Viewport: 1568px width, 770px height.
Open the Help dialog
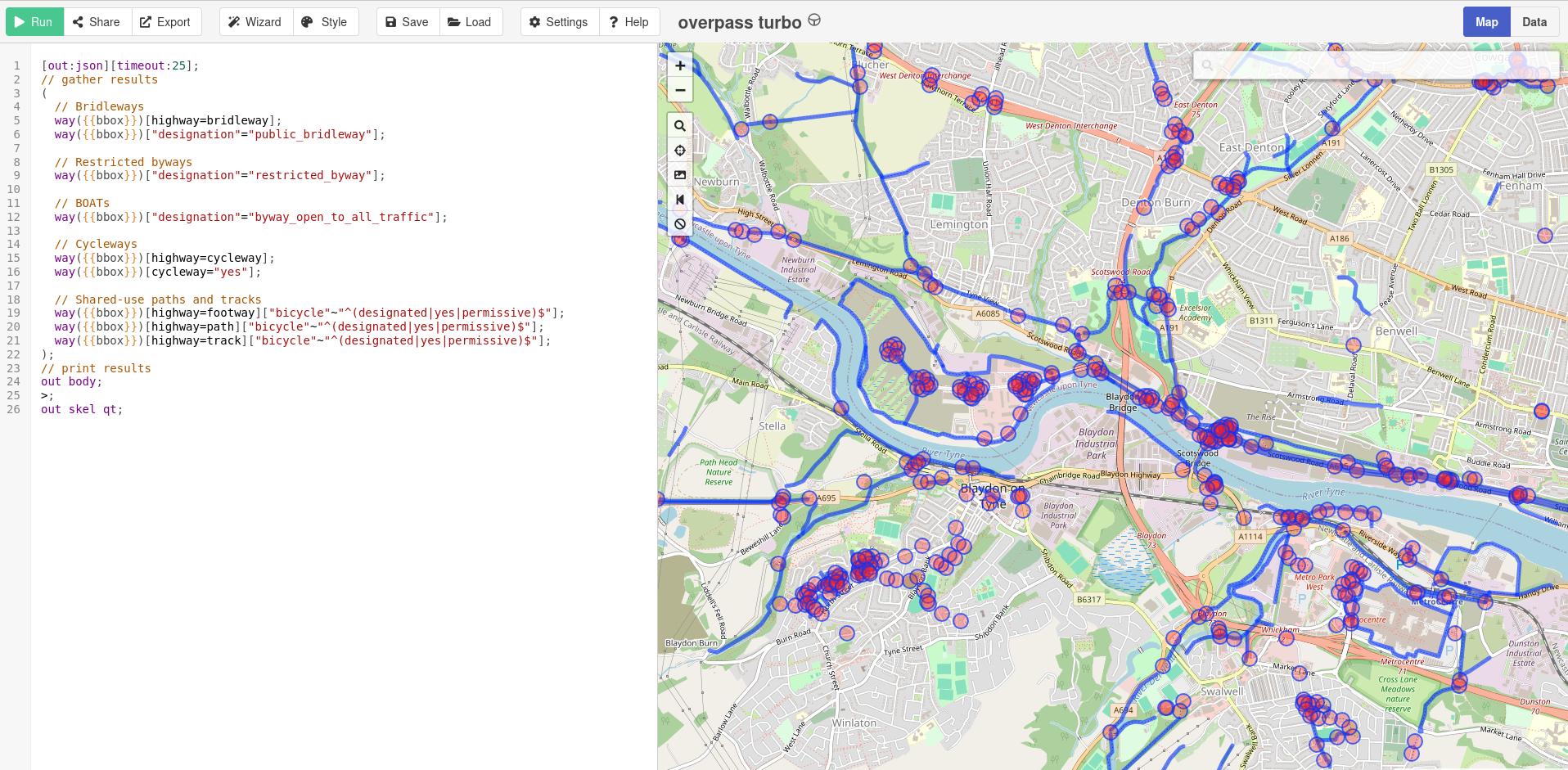point(629,22)
